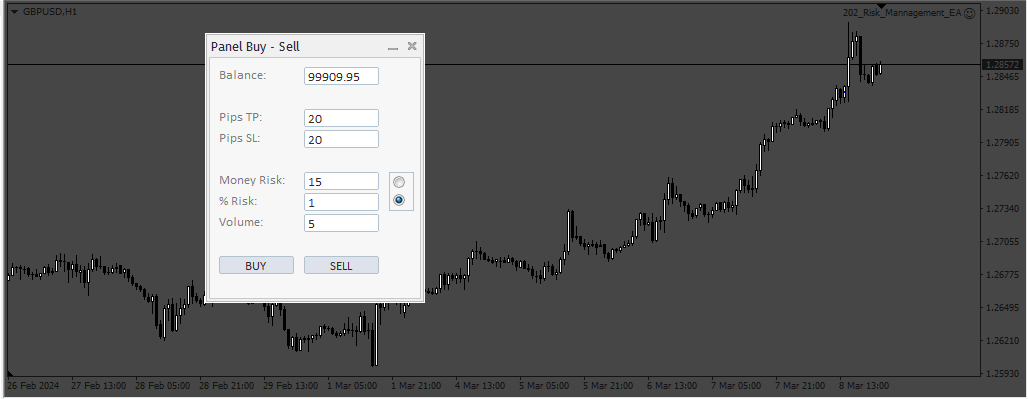Screen dimensions: 1028x399
Task: Select the % Risk radio button
Action: click(399, 200)
